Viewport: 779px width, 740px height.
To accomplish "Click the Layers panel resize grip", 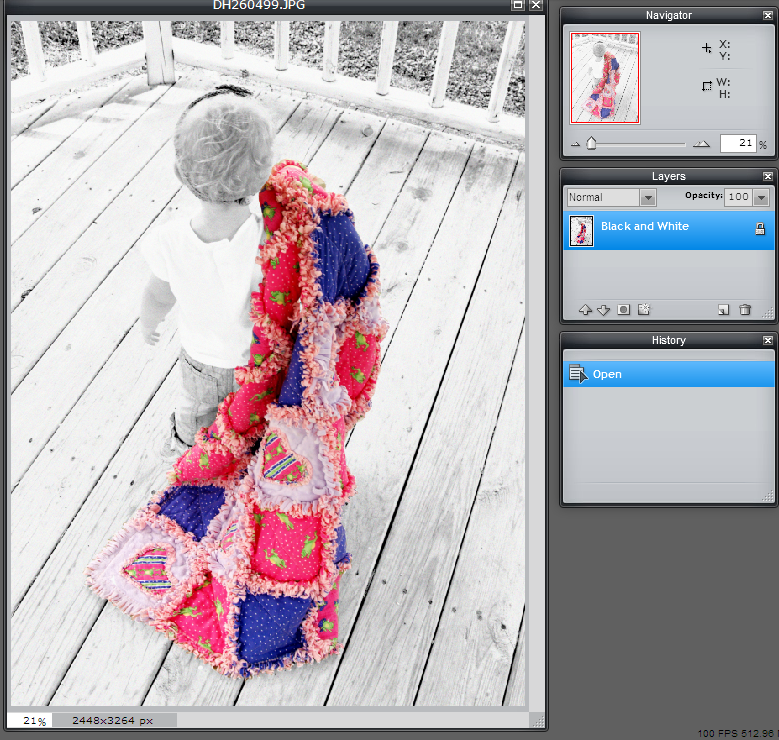I will click(768, 313).
